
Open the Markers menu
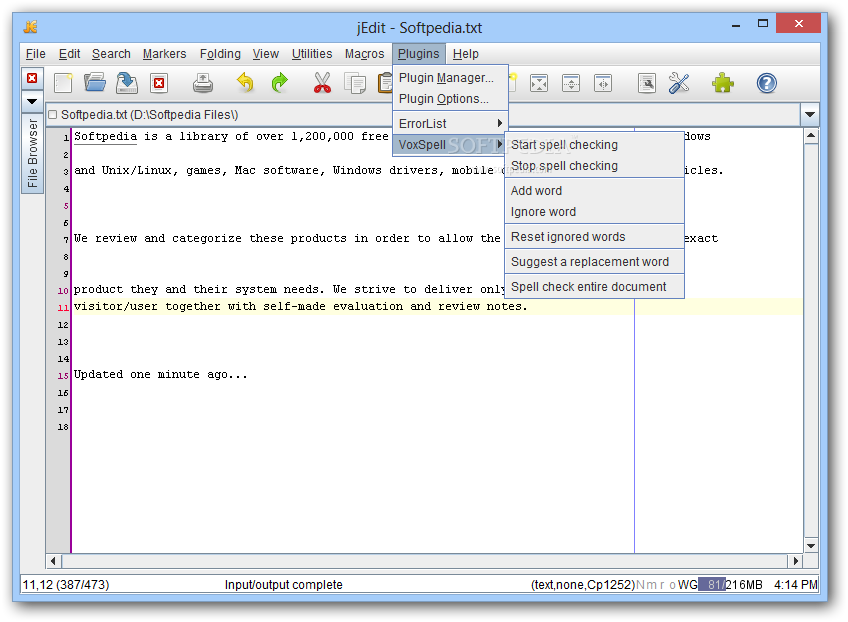(164, 54)
